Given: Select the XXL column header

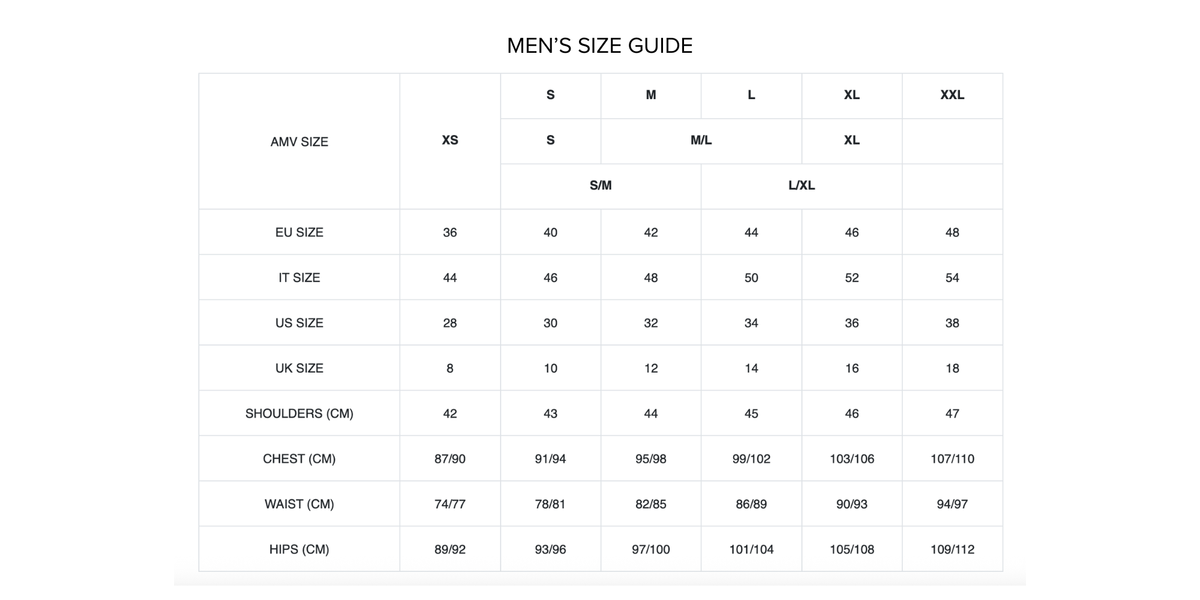Looking at the screenshot, I should pyautogui.click(x=952, y=95).
